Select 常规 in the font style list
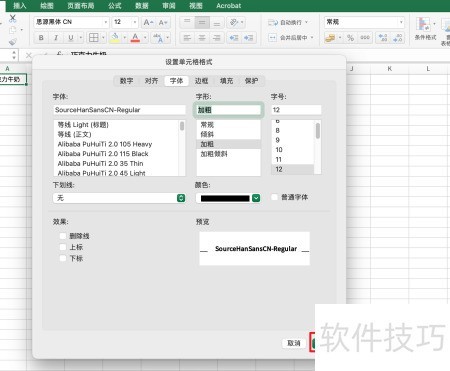Viewport: 450px width, 371px height. tap(229, 125)
